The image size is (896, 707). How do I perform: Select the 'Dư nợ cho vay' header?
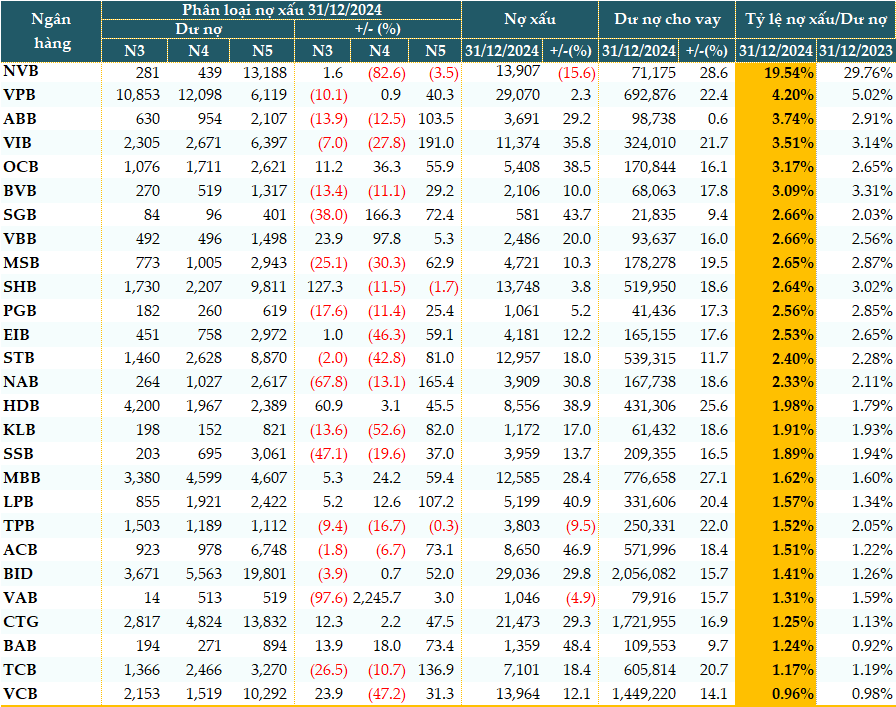click(665, 19)
